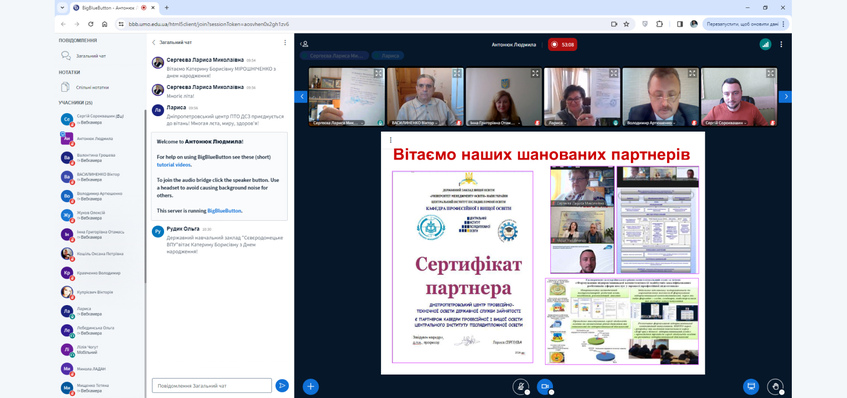The width and height of the screenshot is (847, 398).
Task: Open the tutorial videos link
Action: click(x=173, y=165)
